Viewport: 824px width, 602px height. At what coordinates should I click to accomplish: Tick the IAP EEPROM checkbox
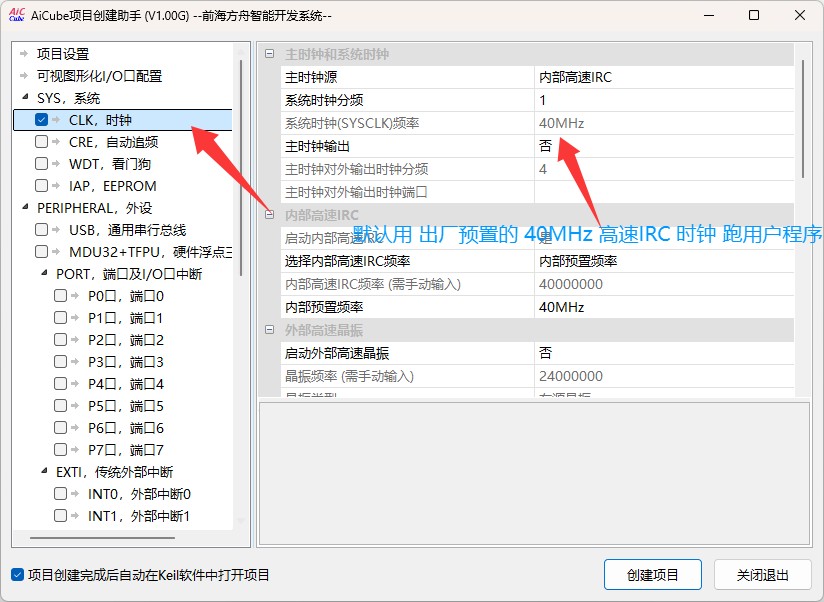coord(42,186)
